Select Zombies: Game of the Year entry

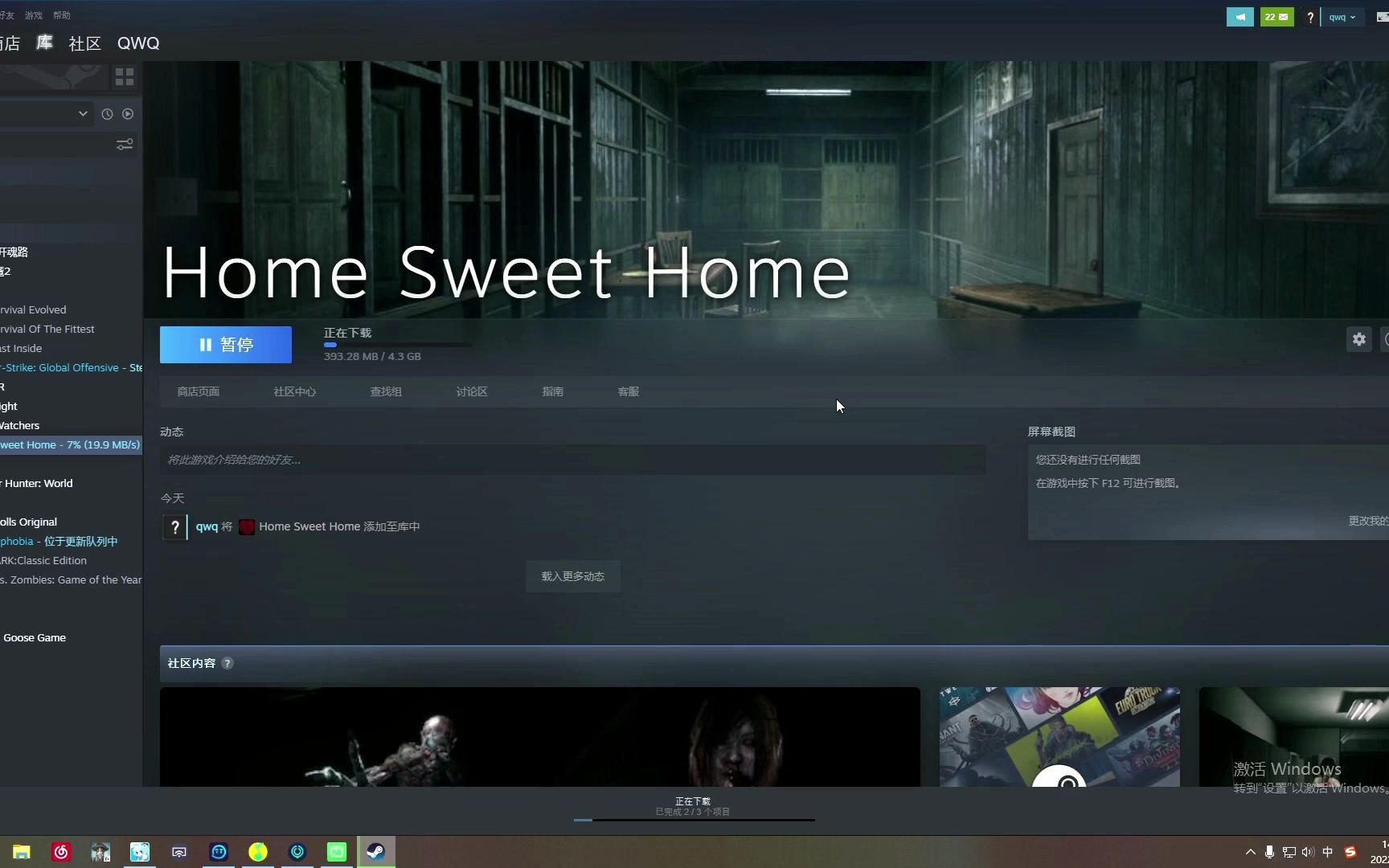(71, 579)
